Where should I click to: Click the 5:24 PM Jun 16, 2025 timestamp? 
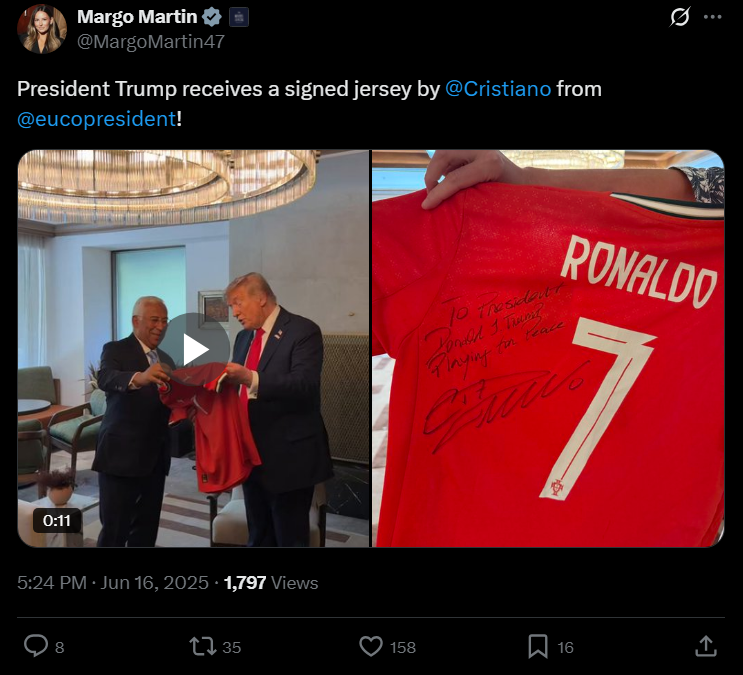113,583
